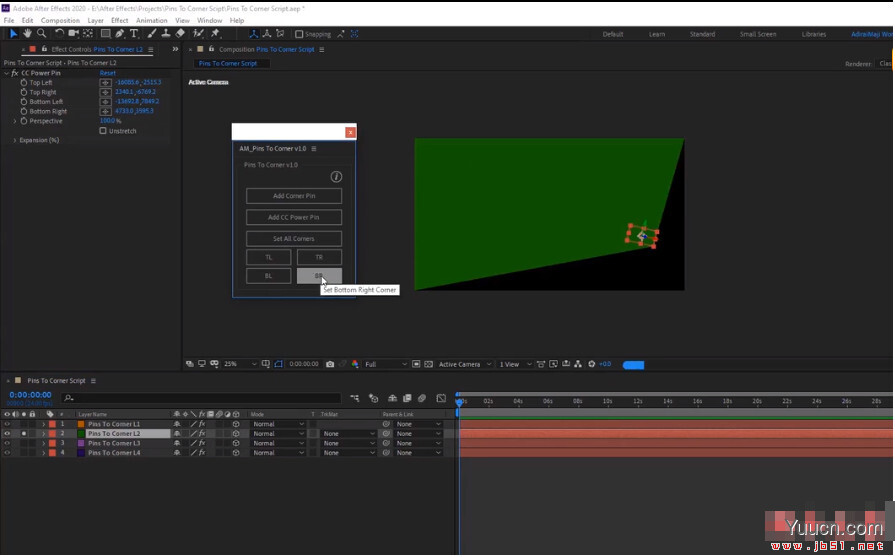Toggle Bottom Right stopwatch
Screen dimensions: 895x557
pyautogui.click(x=23, y=111)
